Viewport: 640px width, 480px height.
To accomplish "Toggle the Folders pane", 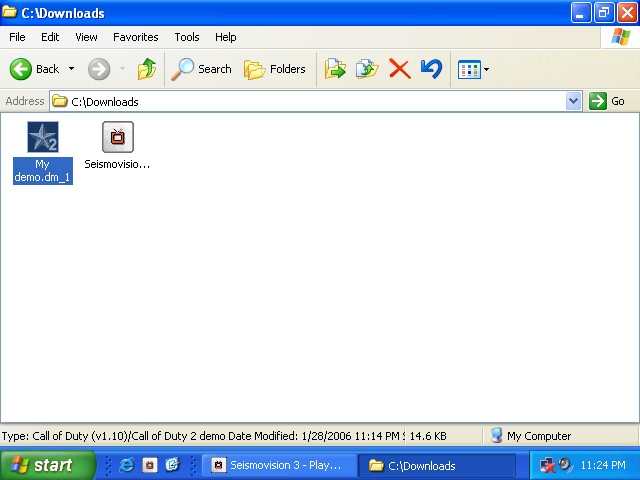I will 275,69.
